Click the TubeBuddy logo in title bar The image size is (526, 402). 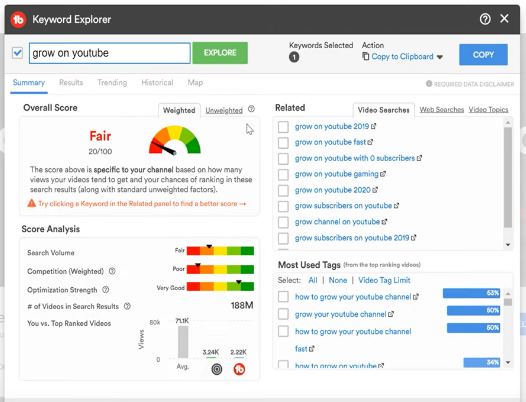click(18, 19)
